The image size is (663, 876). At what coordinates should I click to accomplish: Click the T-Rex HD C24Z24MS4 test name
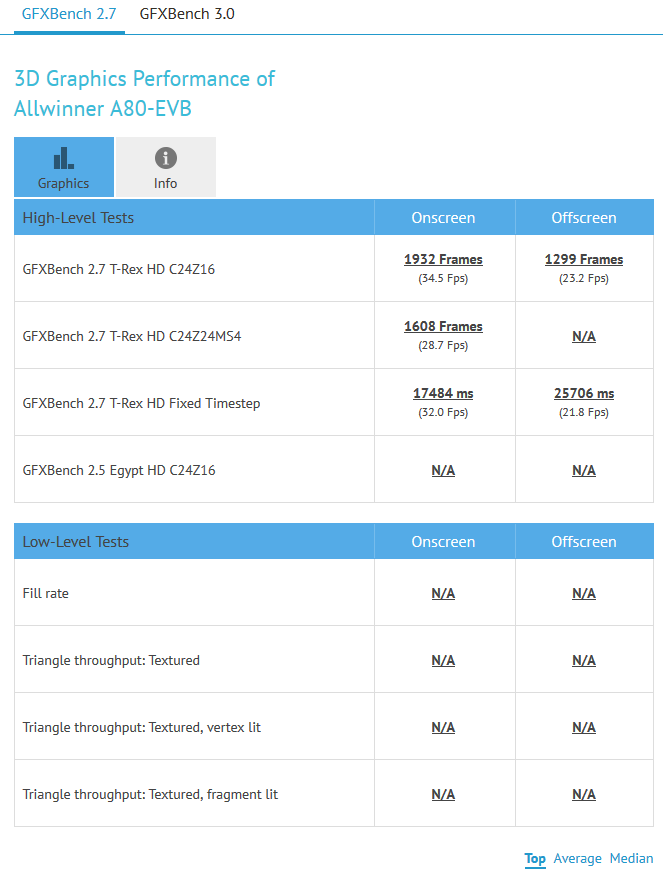coord(132,336)
